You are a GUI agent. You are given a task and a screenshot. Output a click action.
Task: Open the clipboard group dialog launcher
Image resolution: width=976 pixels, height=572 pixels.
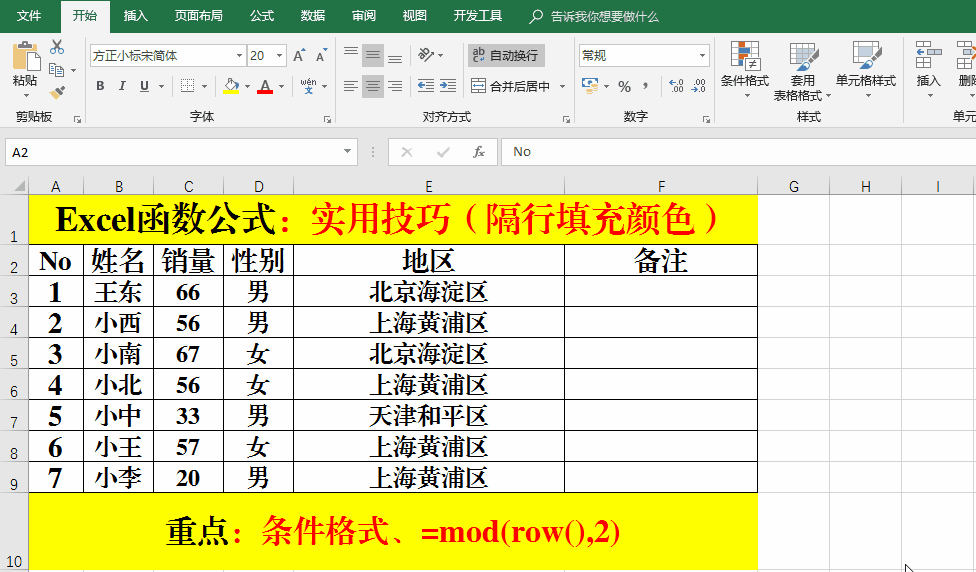click(77, 119)
